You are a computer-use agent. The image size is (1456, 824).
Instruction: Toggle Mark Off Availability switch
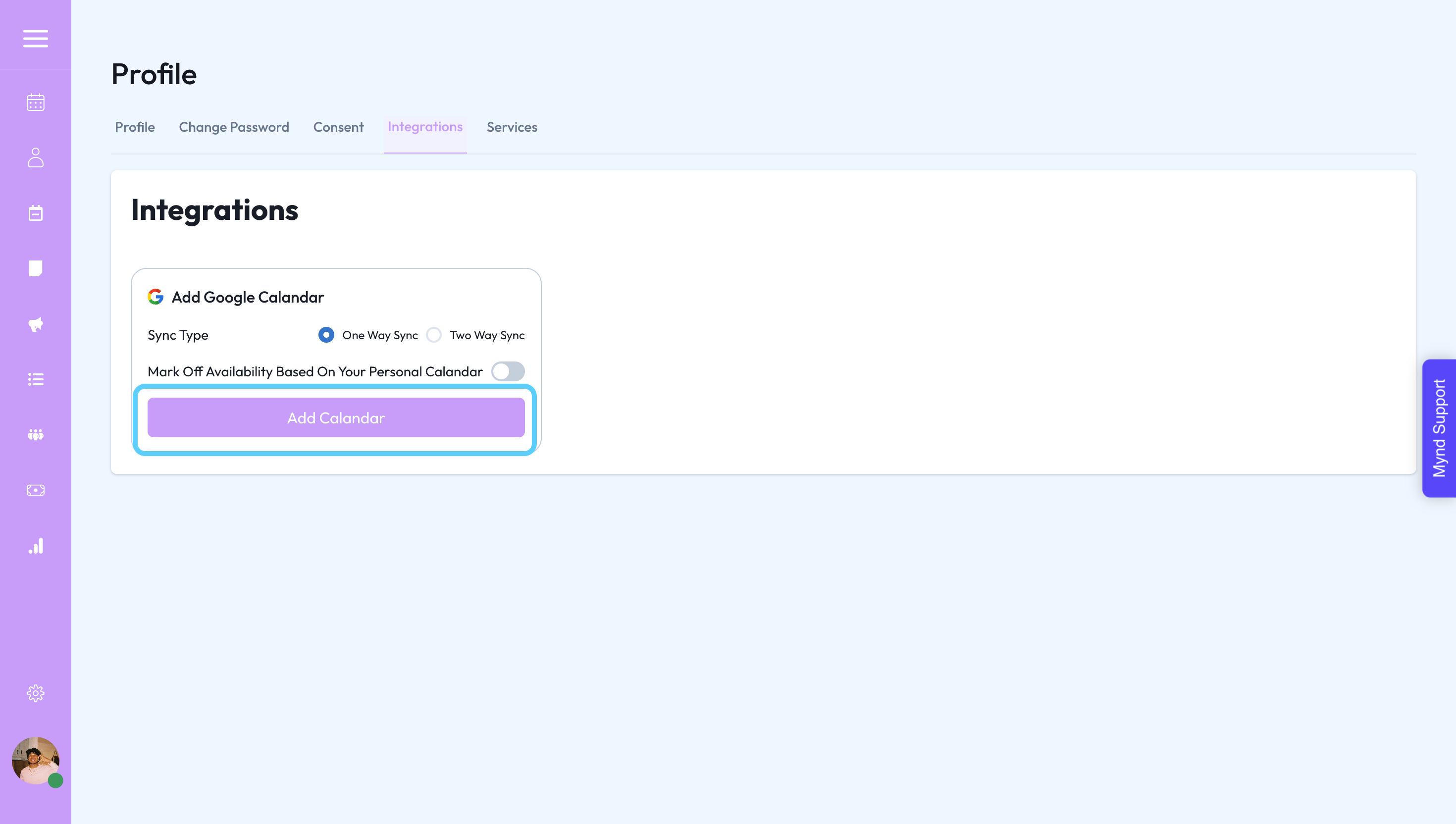point(508,372)
